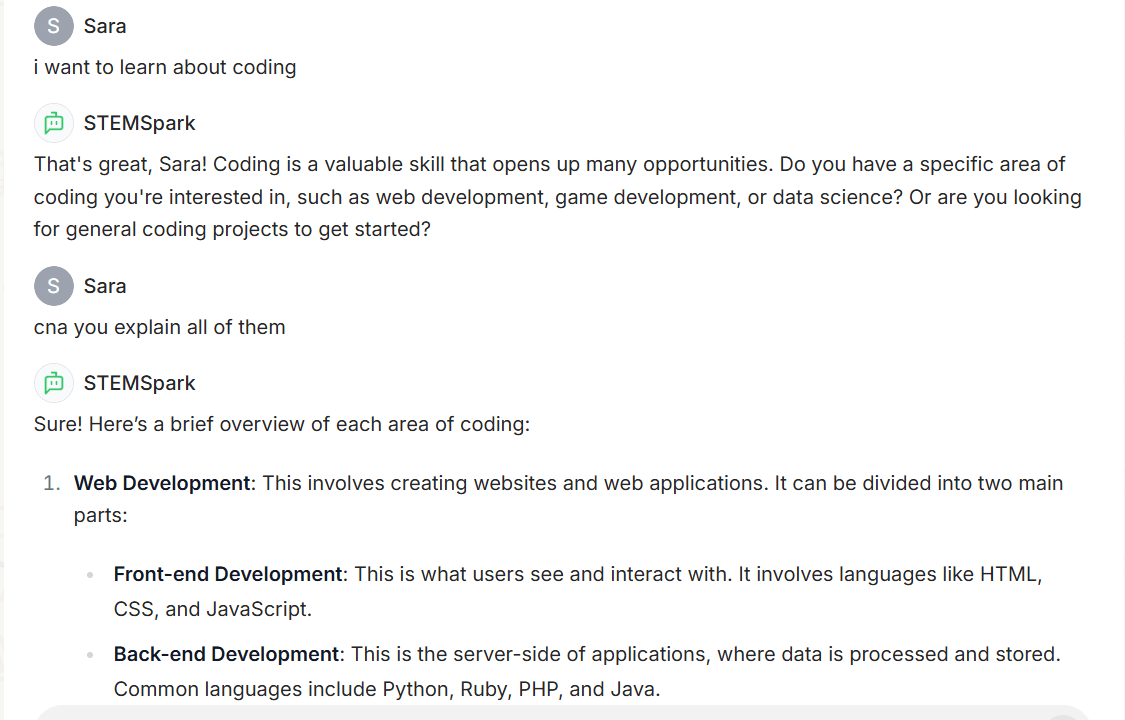Open Sara's name on the first message
1125x720 pixels.
tap(105, 27)
